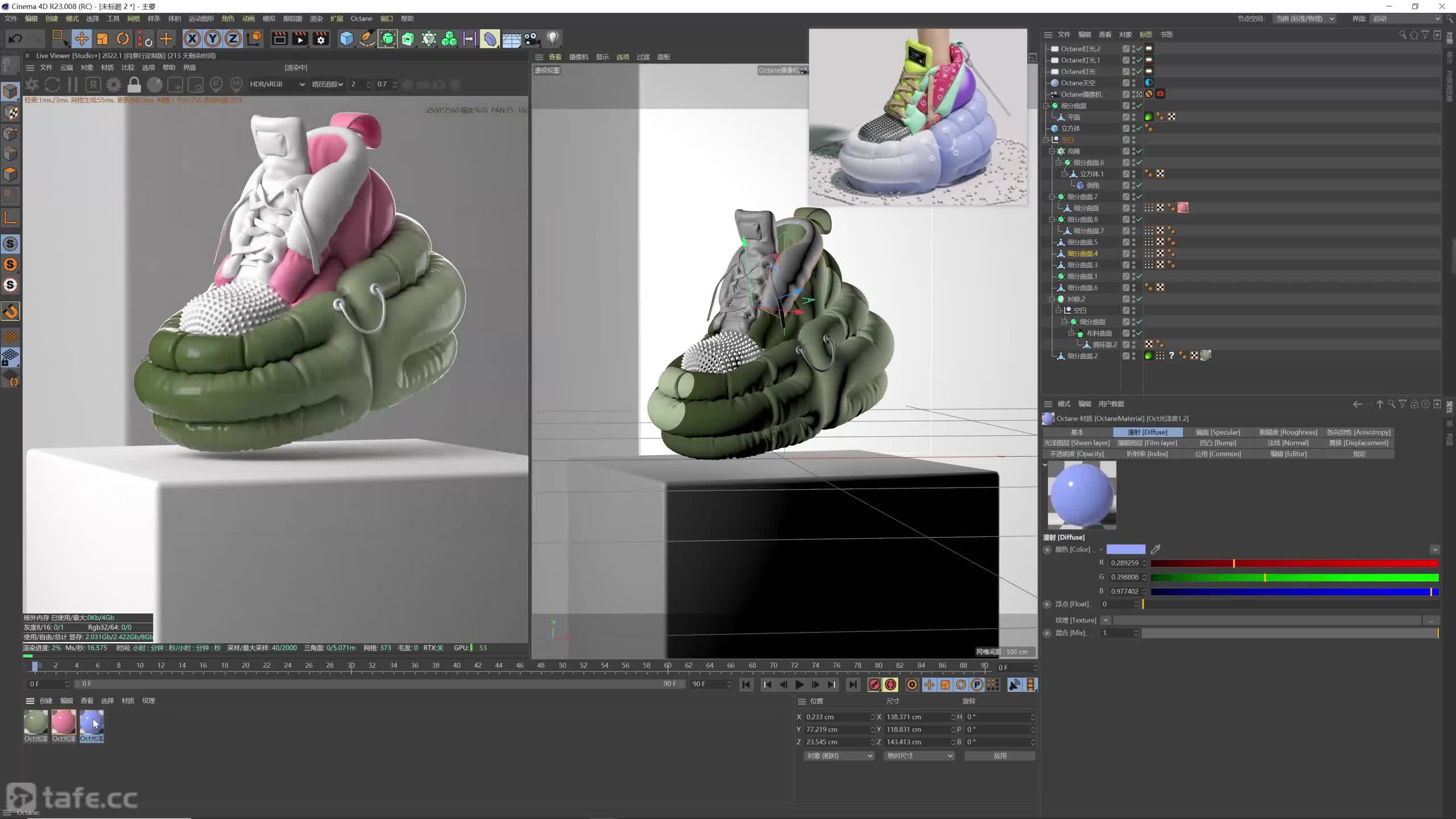
Task: Add a Cube primitive object
Action: pos(346,39)
